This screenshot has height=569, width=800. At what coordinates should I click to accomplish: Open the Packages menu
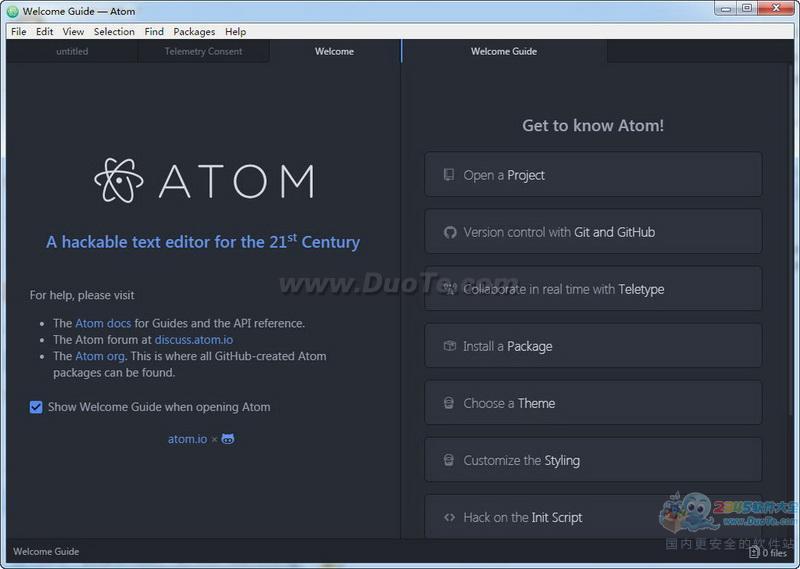pos(194,32)
